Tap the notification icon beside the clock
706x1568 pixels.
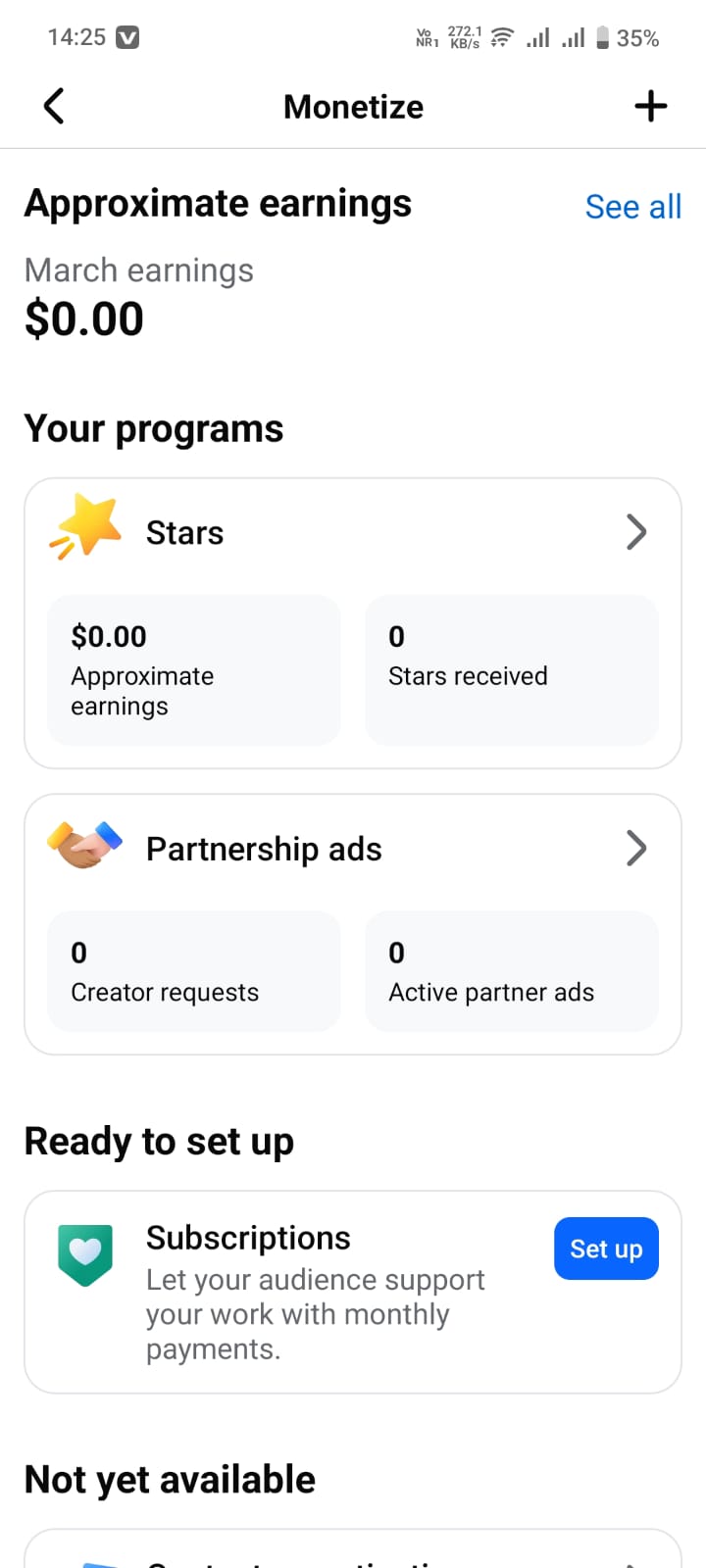click(x=127, y=38)
